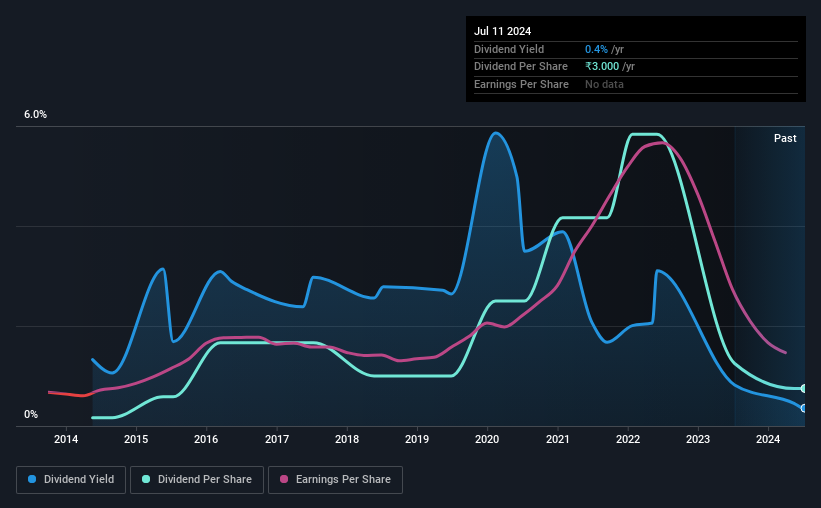Click the Jul 11 2024 tooltip date
Viewport: 821px width, 508px height.
[x=502, y=31]
